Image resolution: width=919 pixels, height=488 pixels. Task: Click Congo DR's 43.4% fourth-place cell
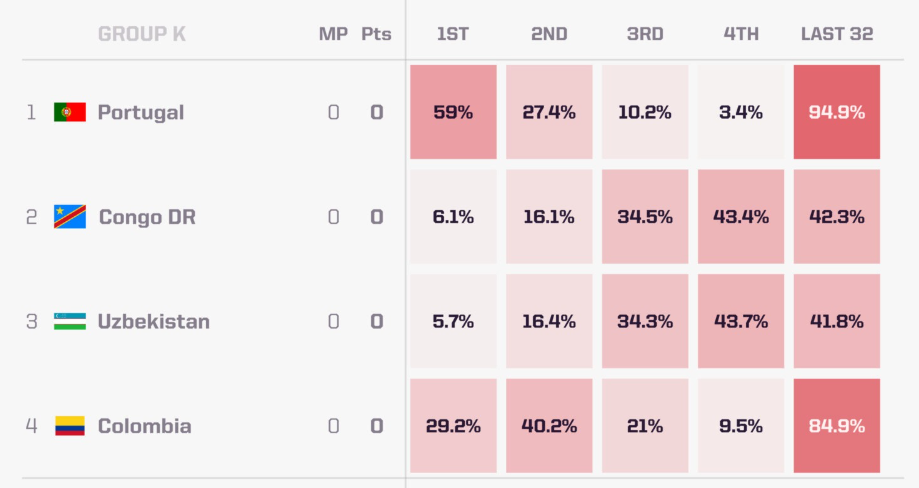(x=741, y=217)
